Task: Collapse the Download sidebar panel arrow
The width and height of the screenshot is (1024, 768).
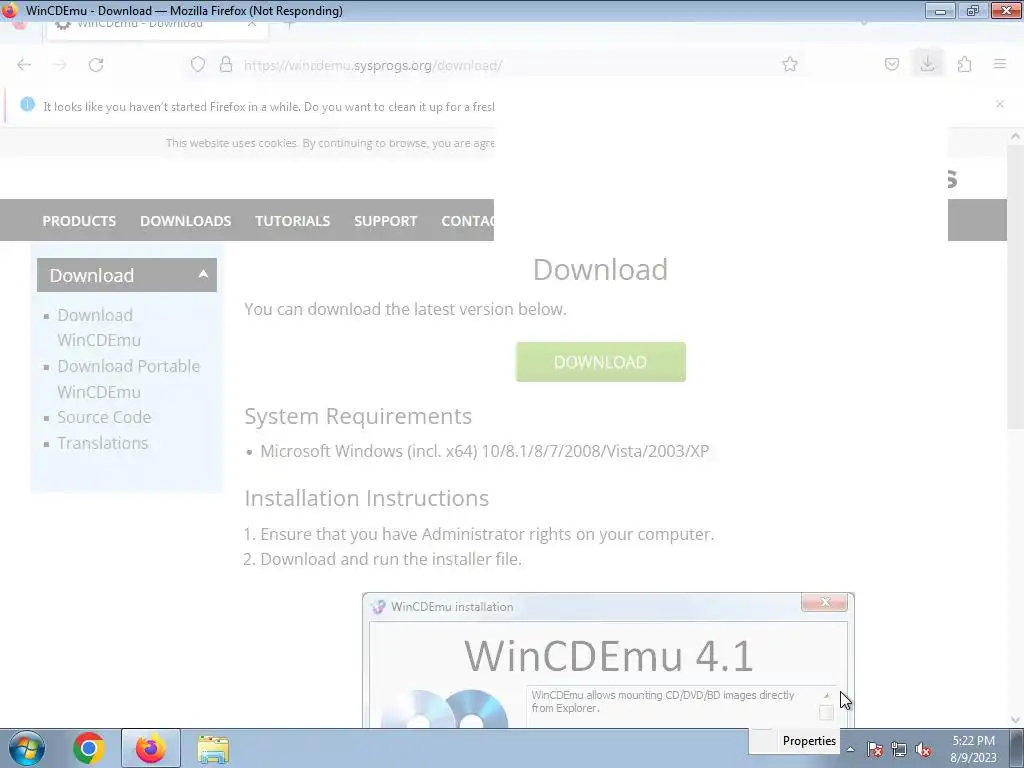Action: [203, 274]
